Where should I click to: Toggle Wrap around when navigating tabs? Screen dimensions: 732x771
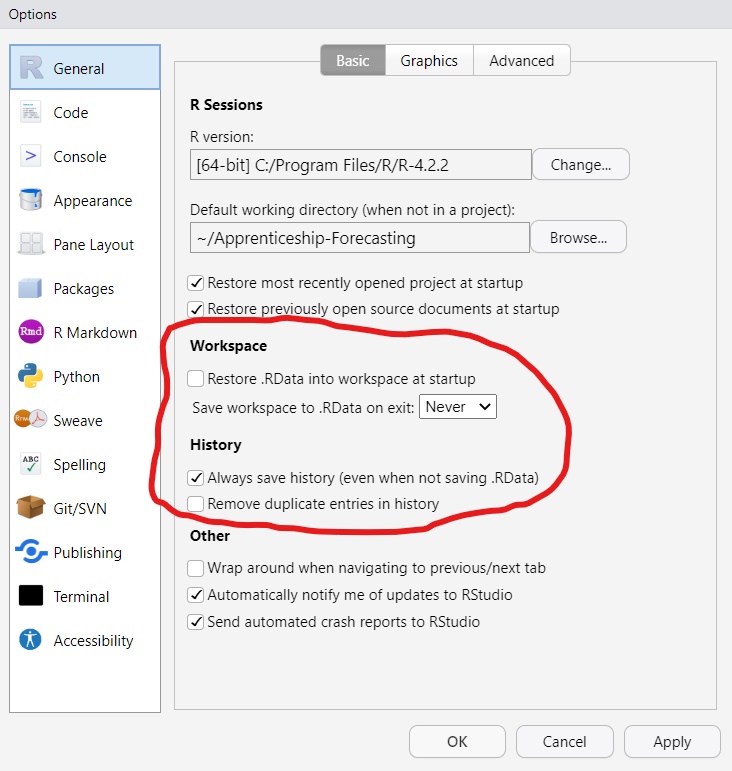pyautogui.click(x=197, y=568)
